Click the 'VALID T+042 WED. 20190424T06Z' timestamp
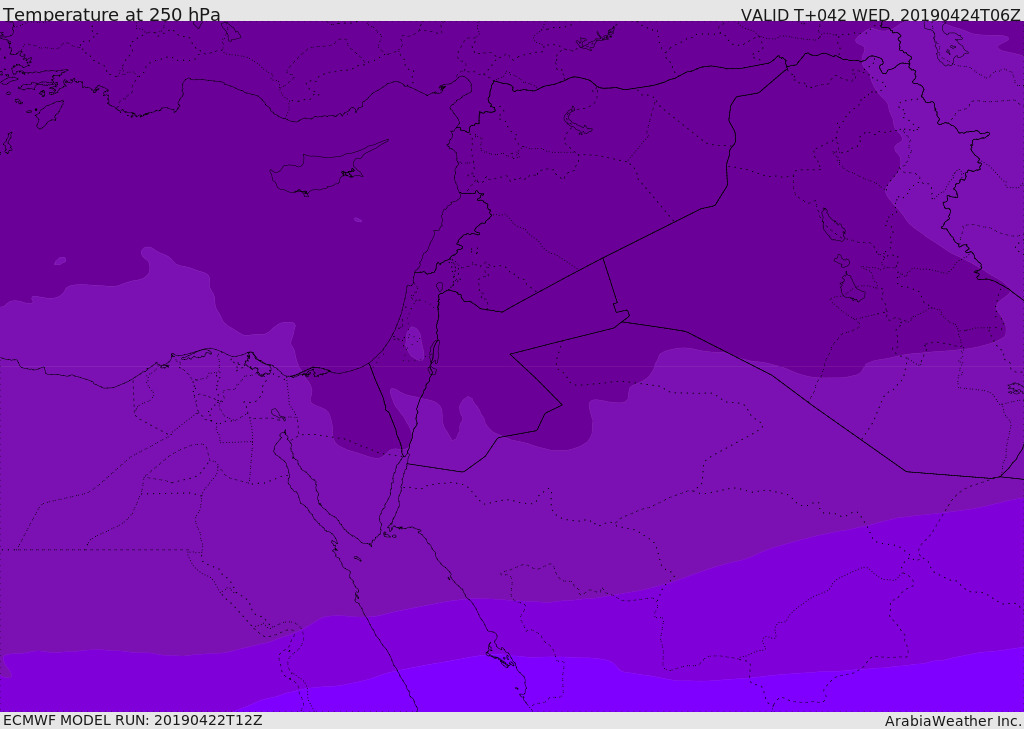Image resolution: width=1024 pixels, height=729 pixels. [x=880, y=14]
